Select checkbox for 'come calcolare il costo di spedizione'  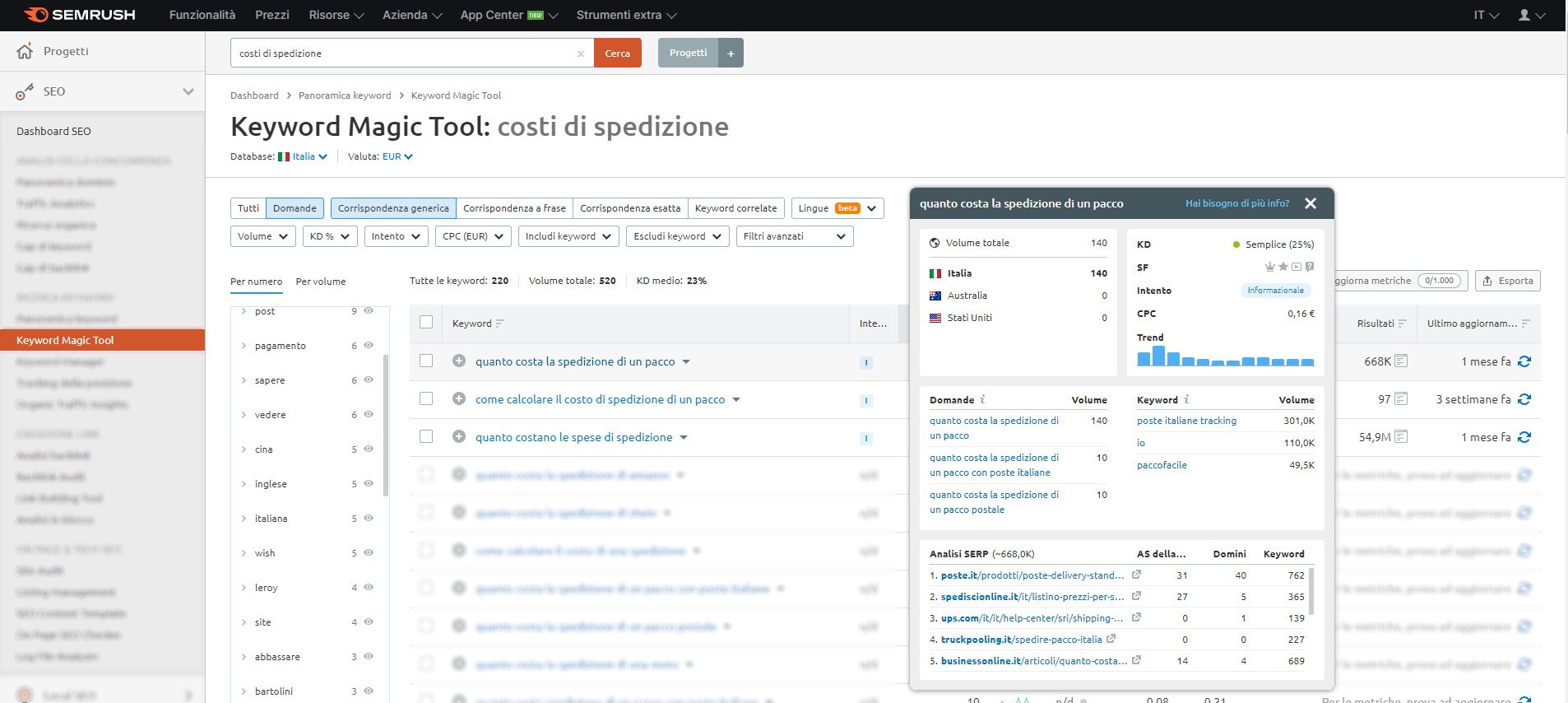pos(426,398)
